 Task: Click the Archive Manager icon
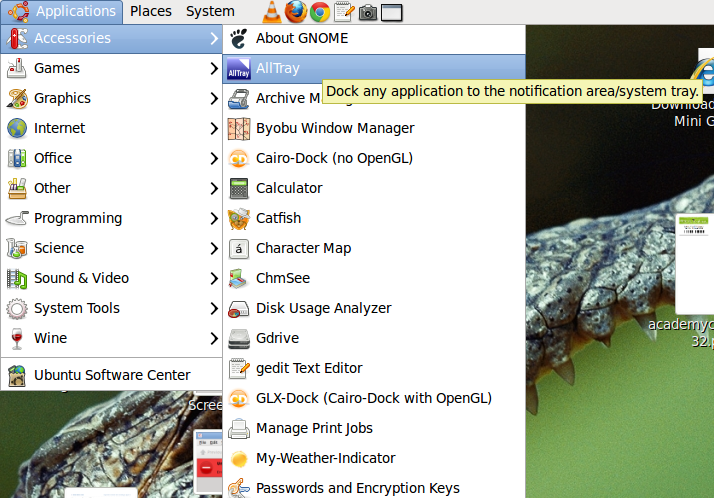239,99
